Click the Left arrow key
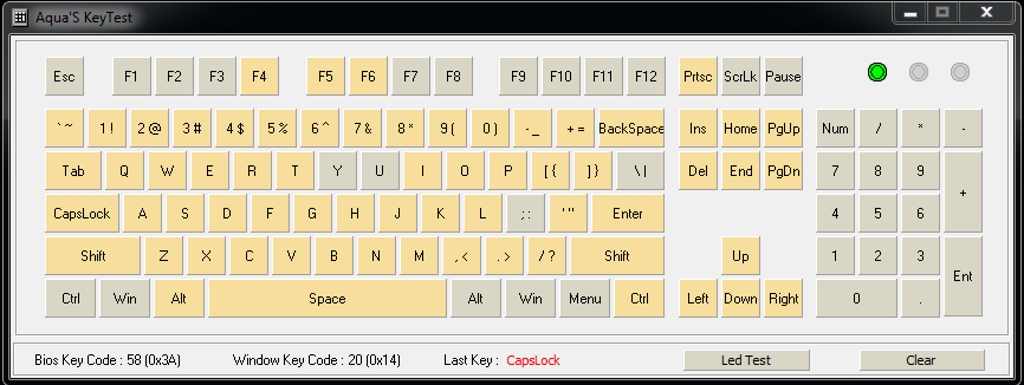The image size is (1024, 385). (x=697, y=298)
